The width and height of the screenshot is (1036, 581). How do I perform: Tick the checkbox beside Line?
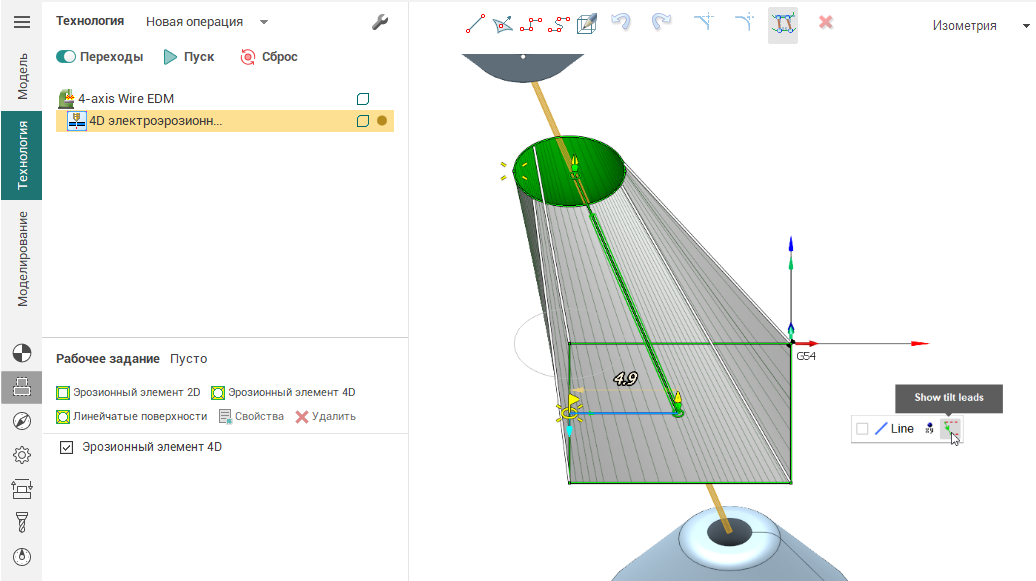[x=862, y=429]
